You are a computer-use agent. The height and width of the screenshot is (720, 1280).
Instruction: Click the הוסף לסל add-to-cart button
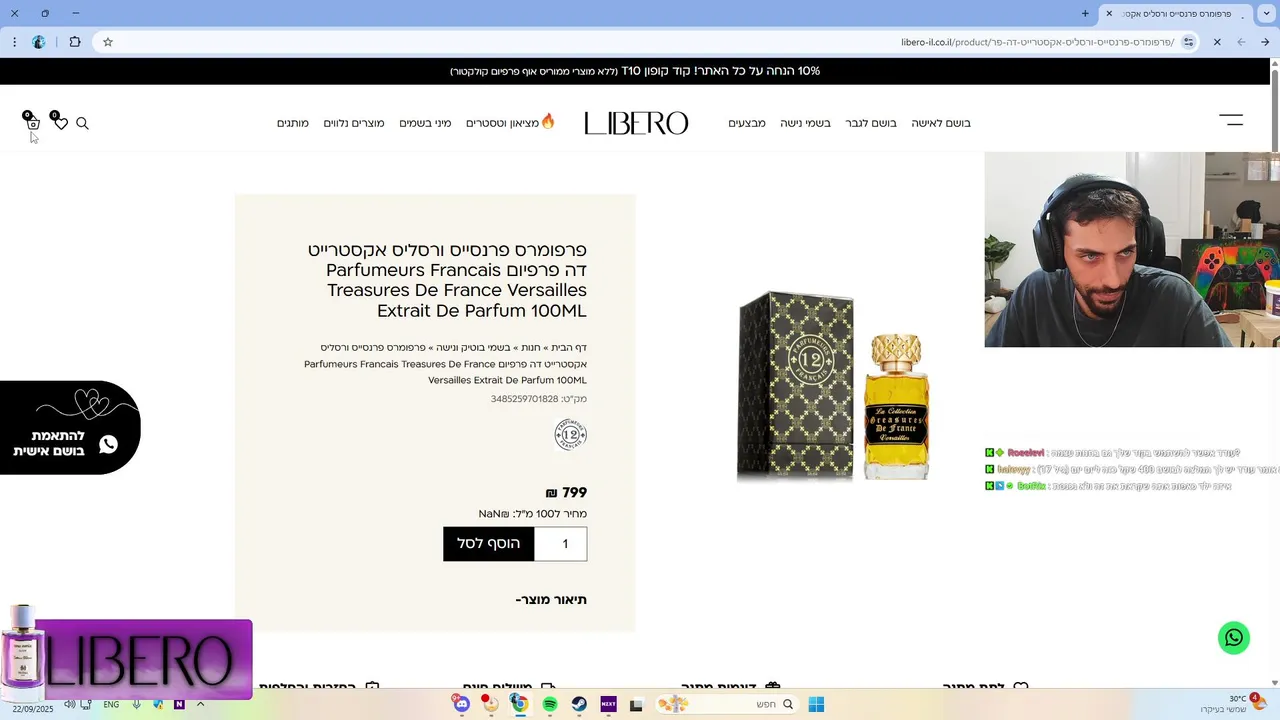click(x=489, y=544)
